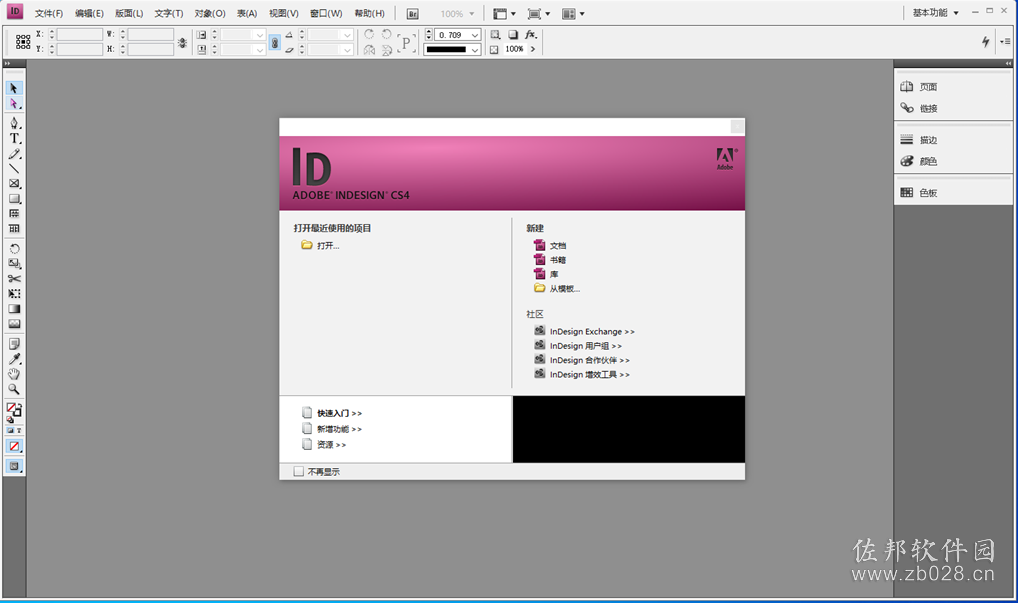Image resolution: width=1018 pixels, height=603 pixels.
Task: Select the Pencil tool
Action: pyautogui.click(x=14, y=154)
